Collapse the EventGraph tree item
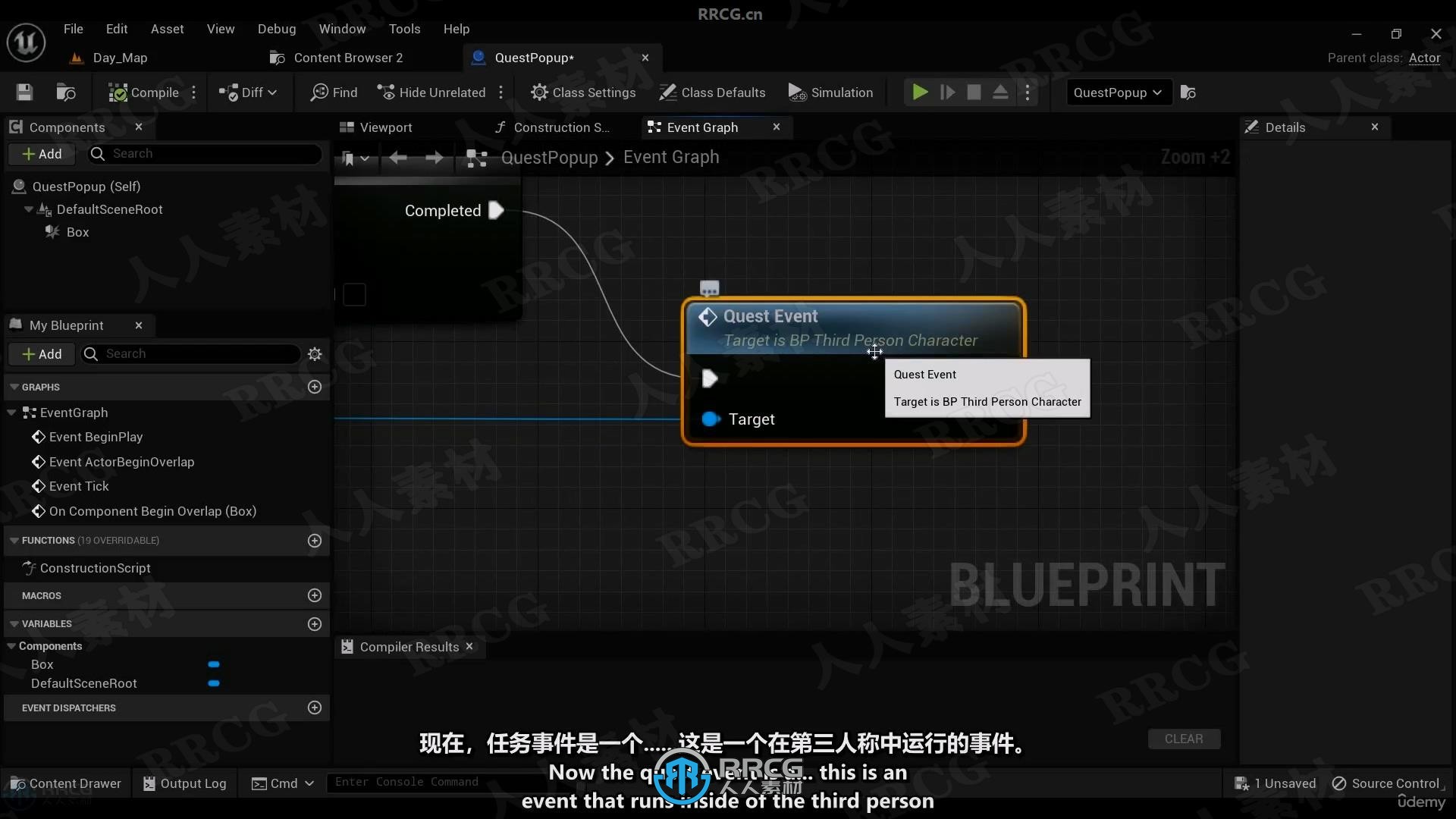The height and width of the screenshot is (819, 1456). [11, 413]
